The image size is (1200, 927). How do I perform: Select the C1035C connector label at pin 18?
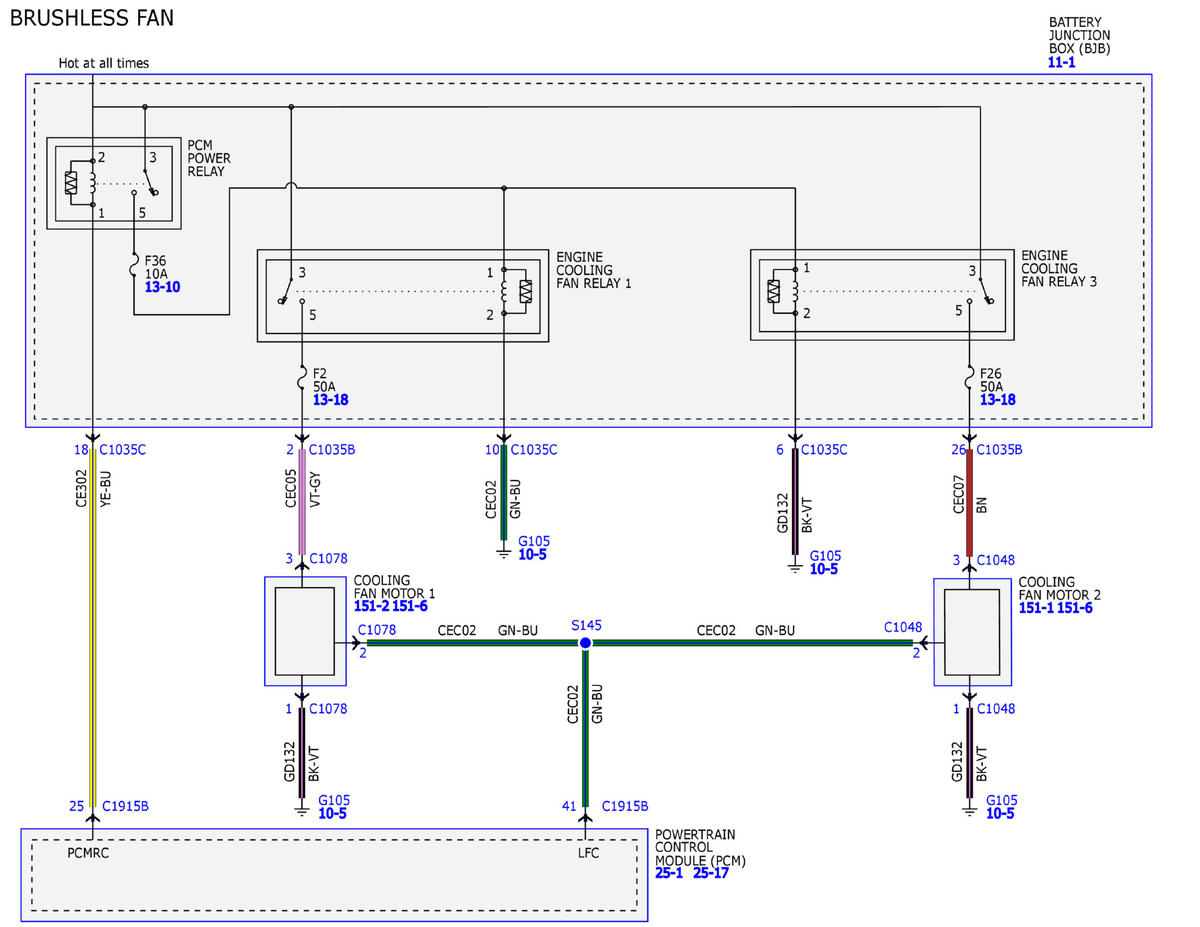click(x=124, y=450)
